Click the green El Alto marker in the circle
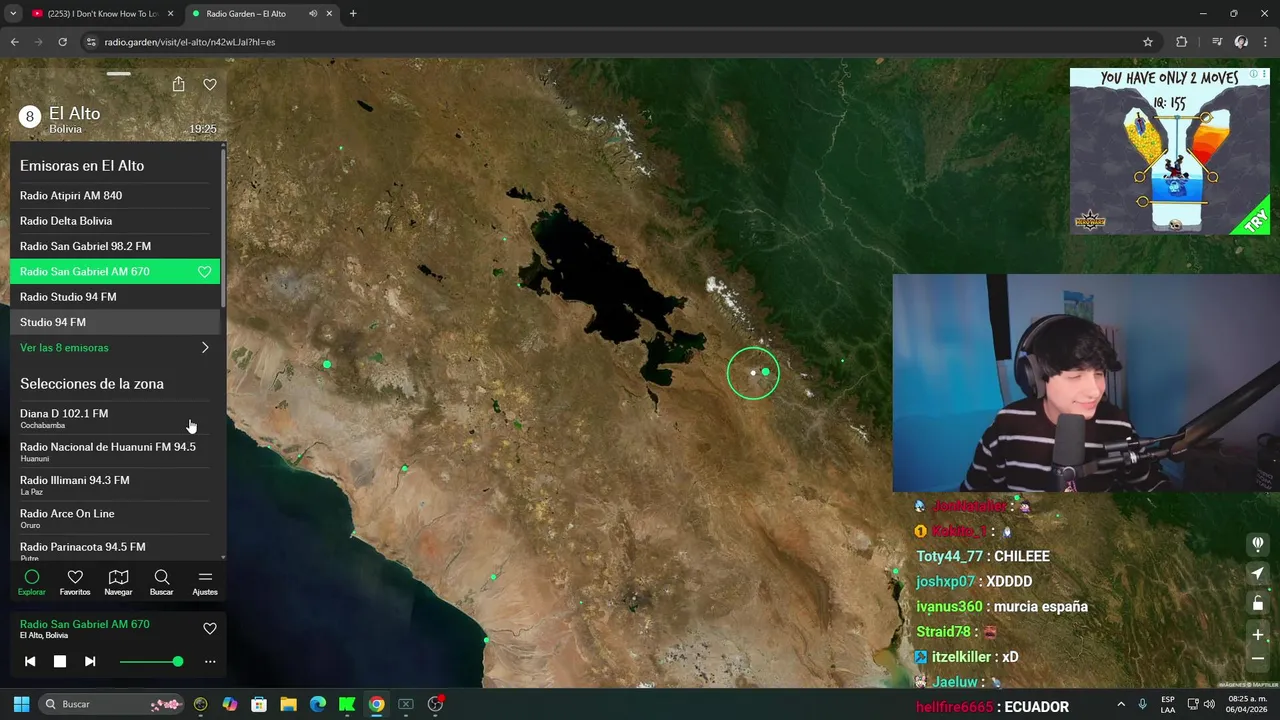Image resolution: width=1280 pixels, height=720 pixels. coord(766,372)
